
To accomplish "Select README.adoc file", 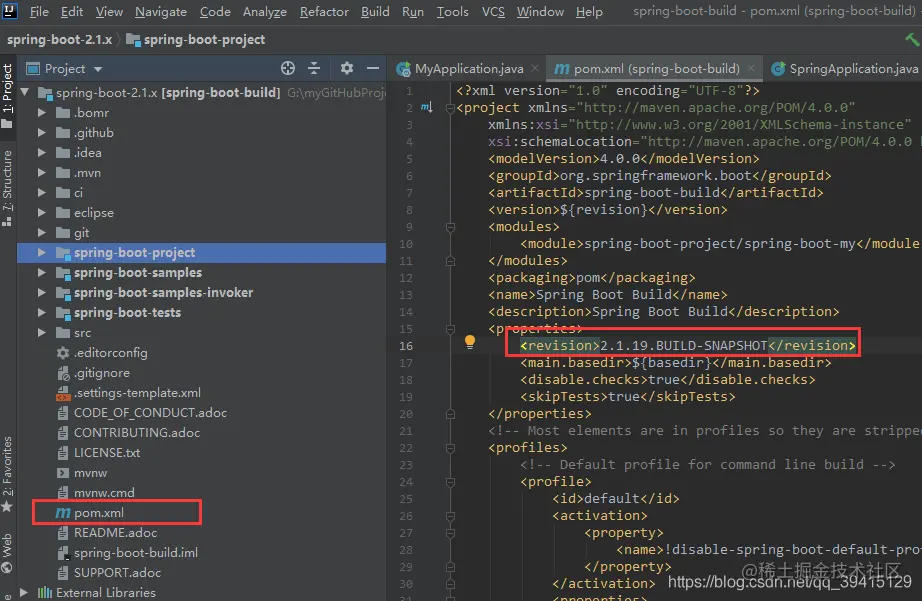I will [x=115, y=533].
